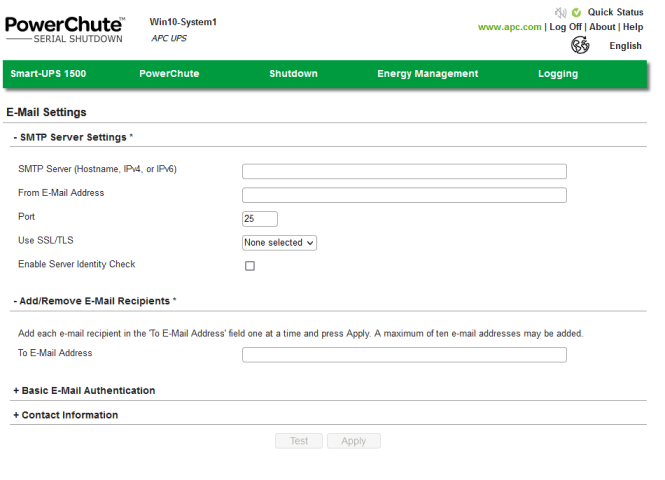Collapse Add/Remove E-Mail Recipients section
Viewport: 665px width, 480px height.
(95, 301)
